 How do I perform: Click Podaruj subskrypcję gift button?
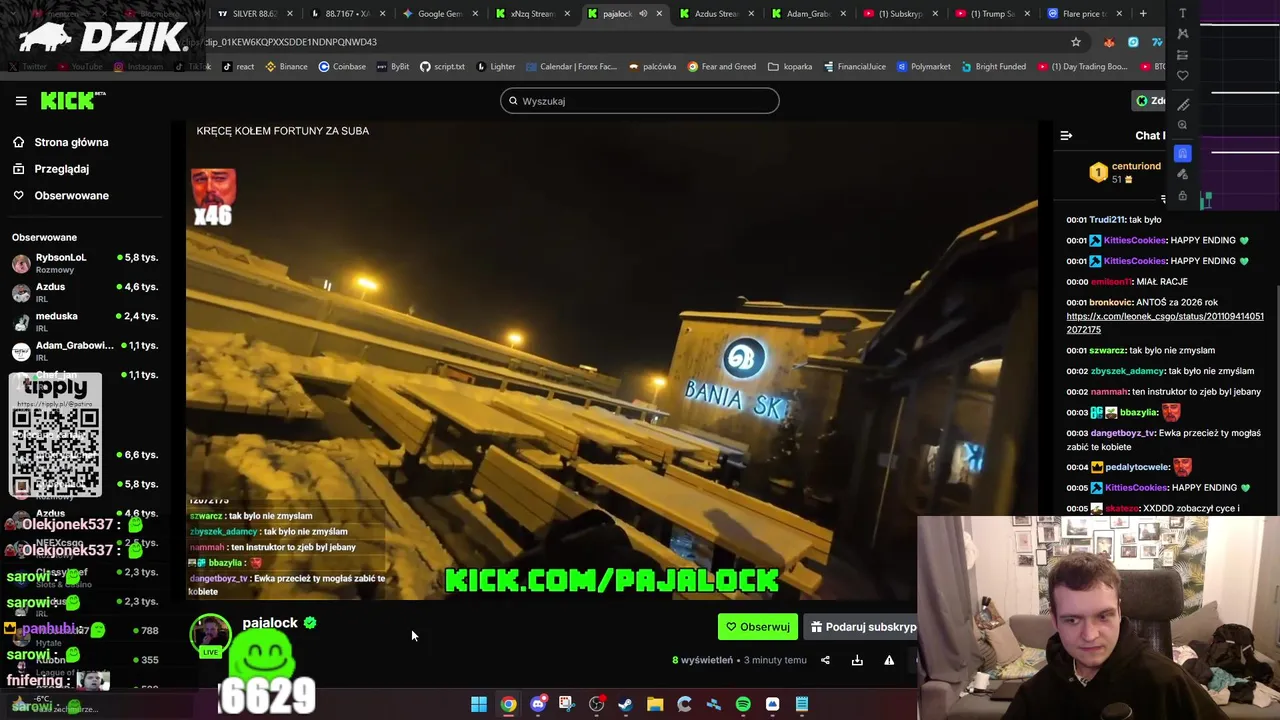[x=861, y=627]
